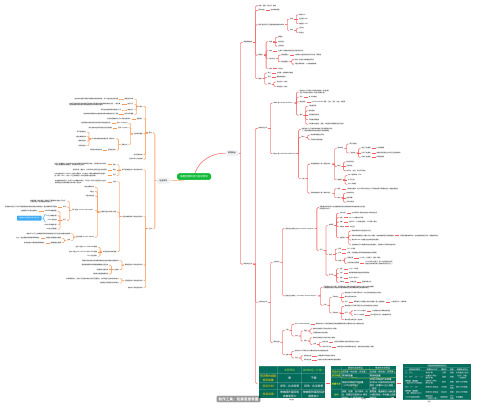Open the middle green table with yellow markings
Viewport: 477px width, 408px height.
363,382
